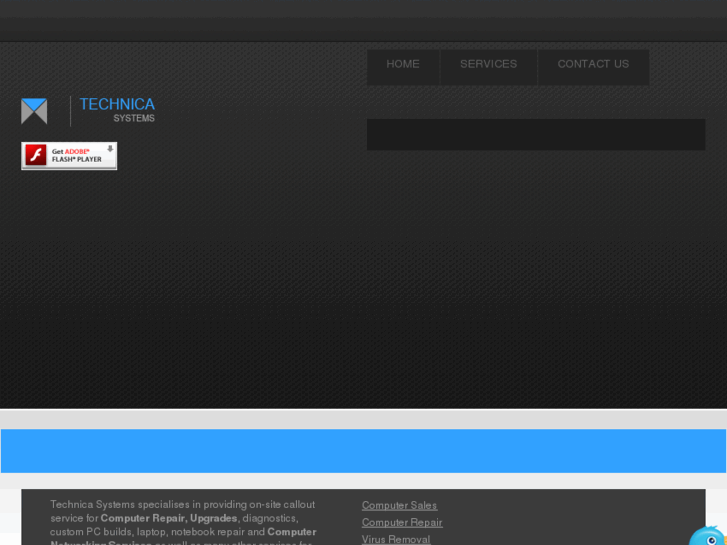727x545 pixels.
Task: Click the red Flash icon in the badge
Action: pyautogui.click(x=36, y=155)
